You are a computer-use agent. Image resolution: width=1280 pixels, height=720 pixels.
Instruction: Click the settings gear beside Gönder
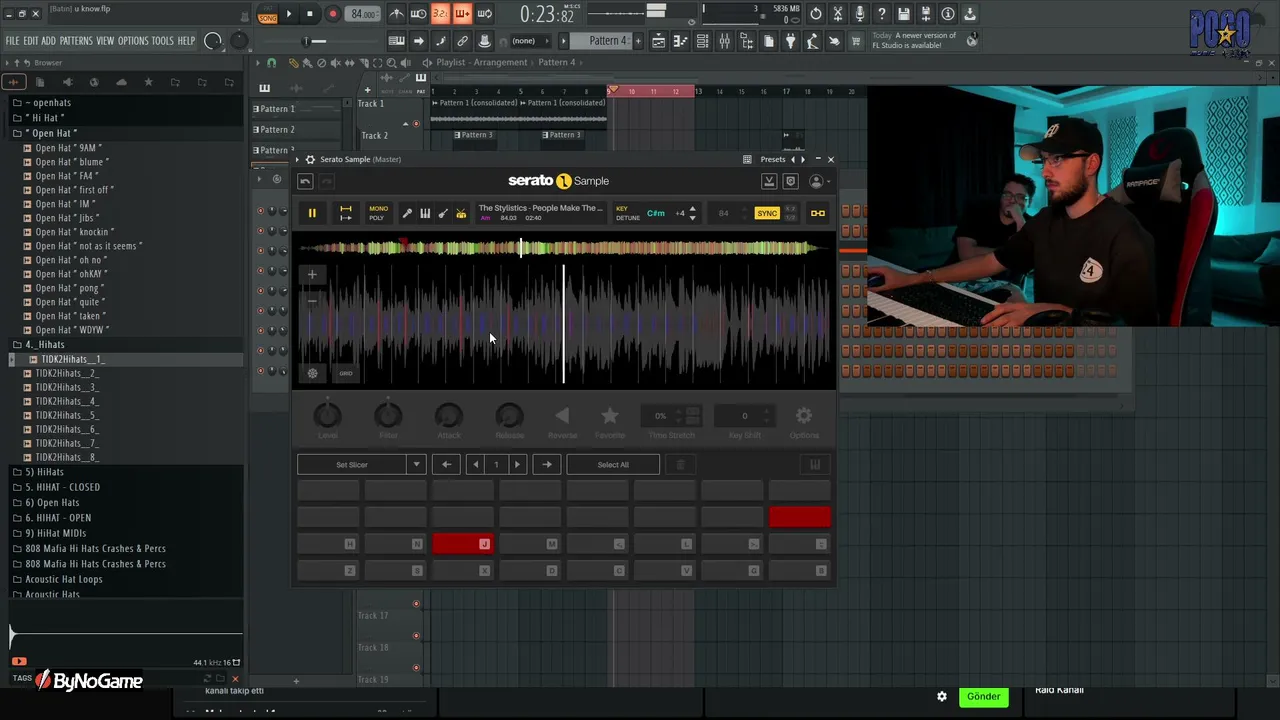pyautogui.click(x=942, y=696)
